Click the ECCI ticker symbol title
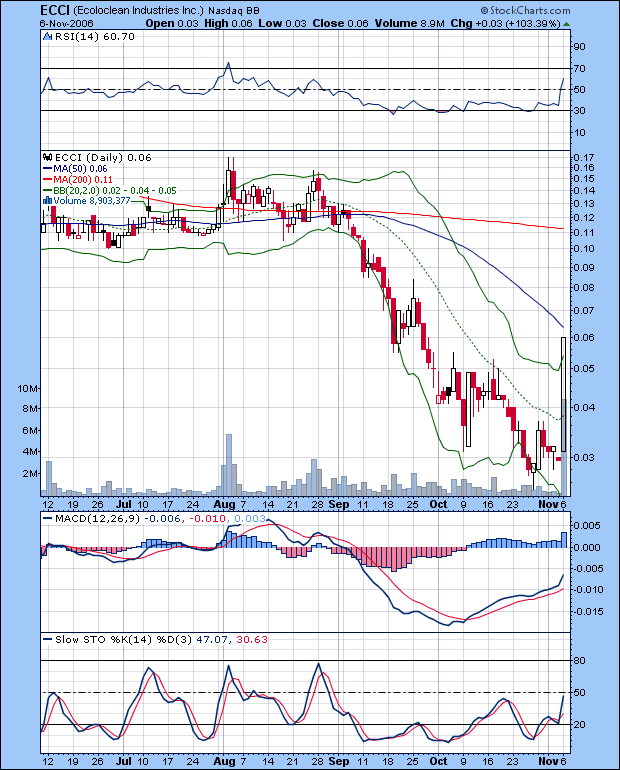Image resolution: width=620 pixels, height=770 pixels. pyautogui.click(x=54, y=10)
